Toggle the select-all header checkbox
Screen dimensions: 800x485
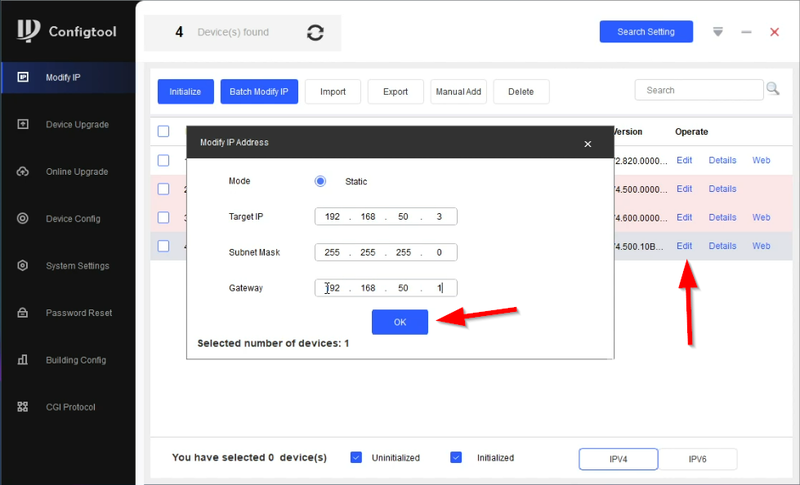pos(163,131)
